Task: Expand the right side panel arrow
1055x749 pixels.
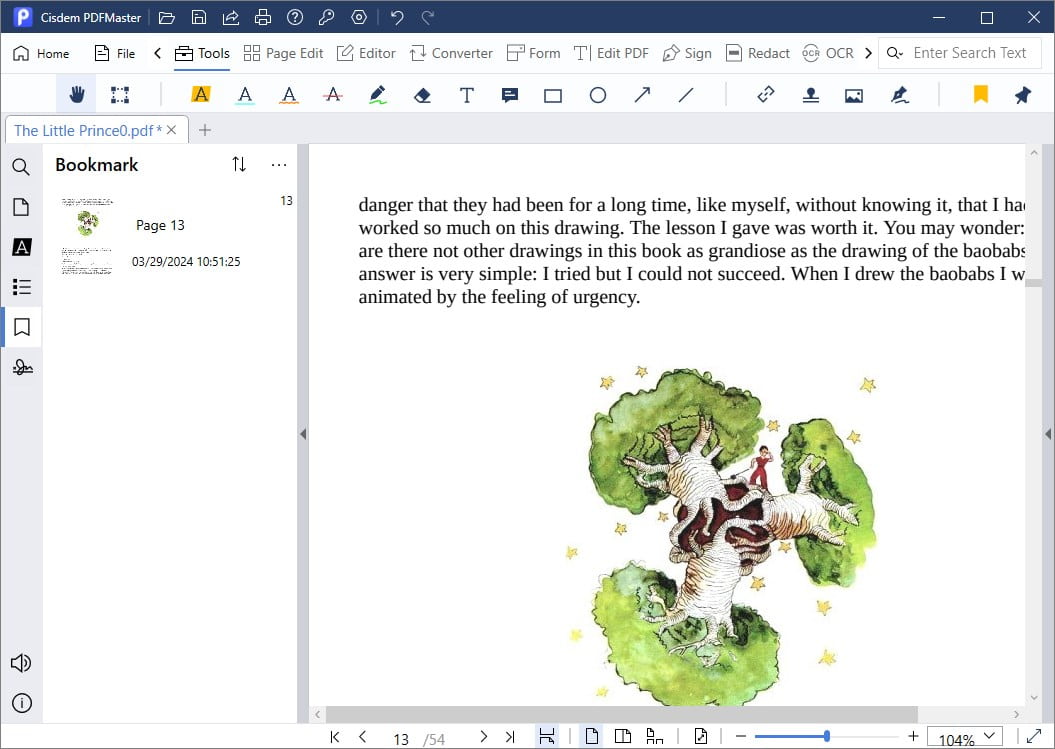Action: (x=1048, y=434)
